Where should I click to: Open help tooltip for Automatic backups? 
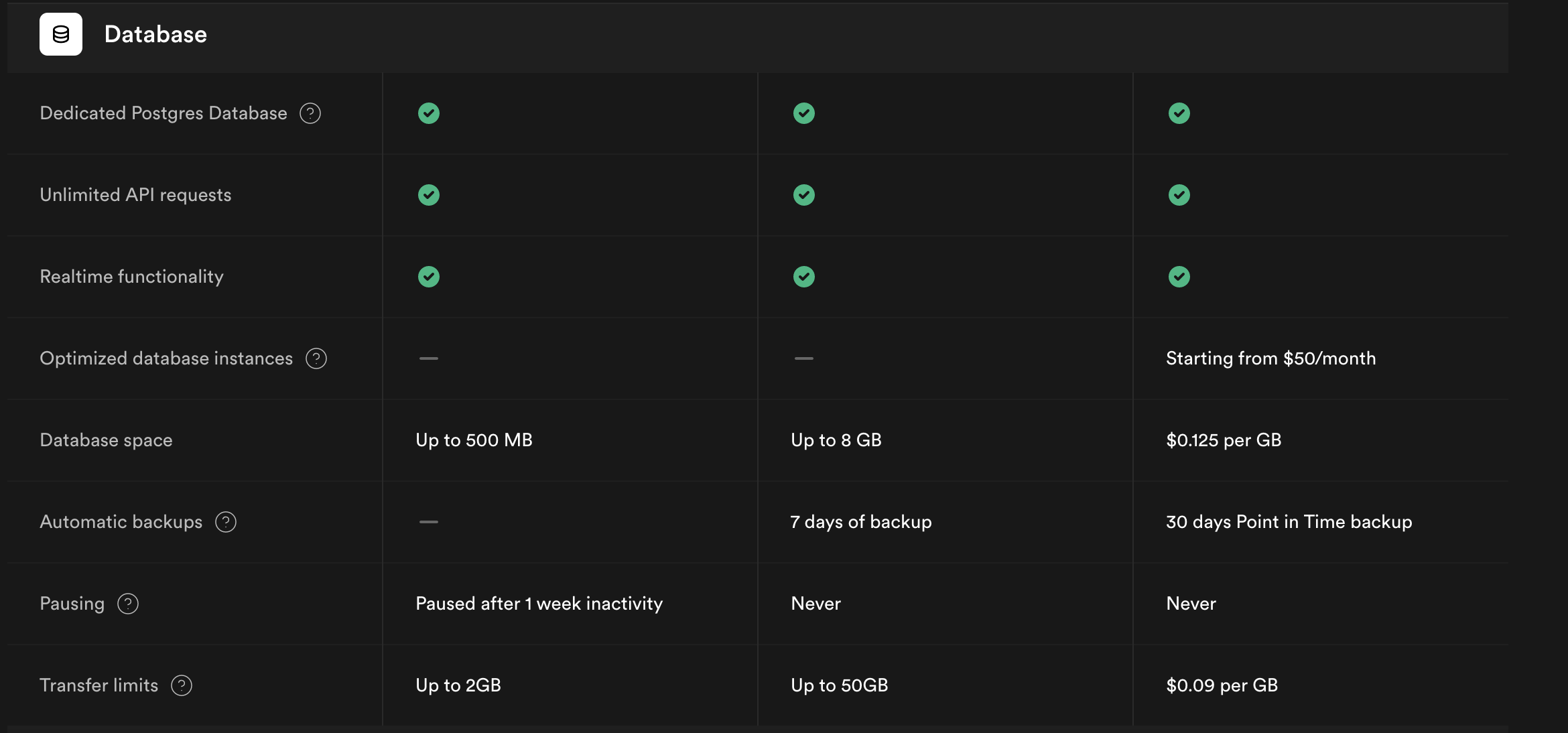(226, 522)
